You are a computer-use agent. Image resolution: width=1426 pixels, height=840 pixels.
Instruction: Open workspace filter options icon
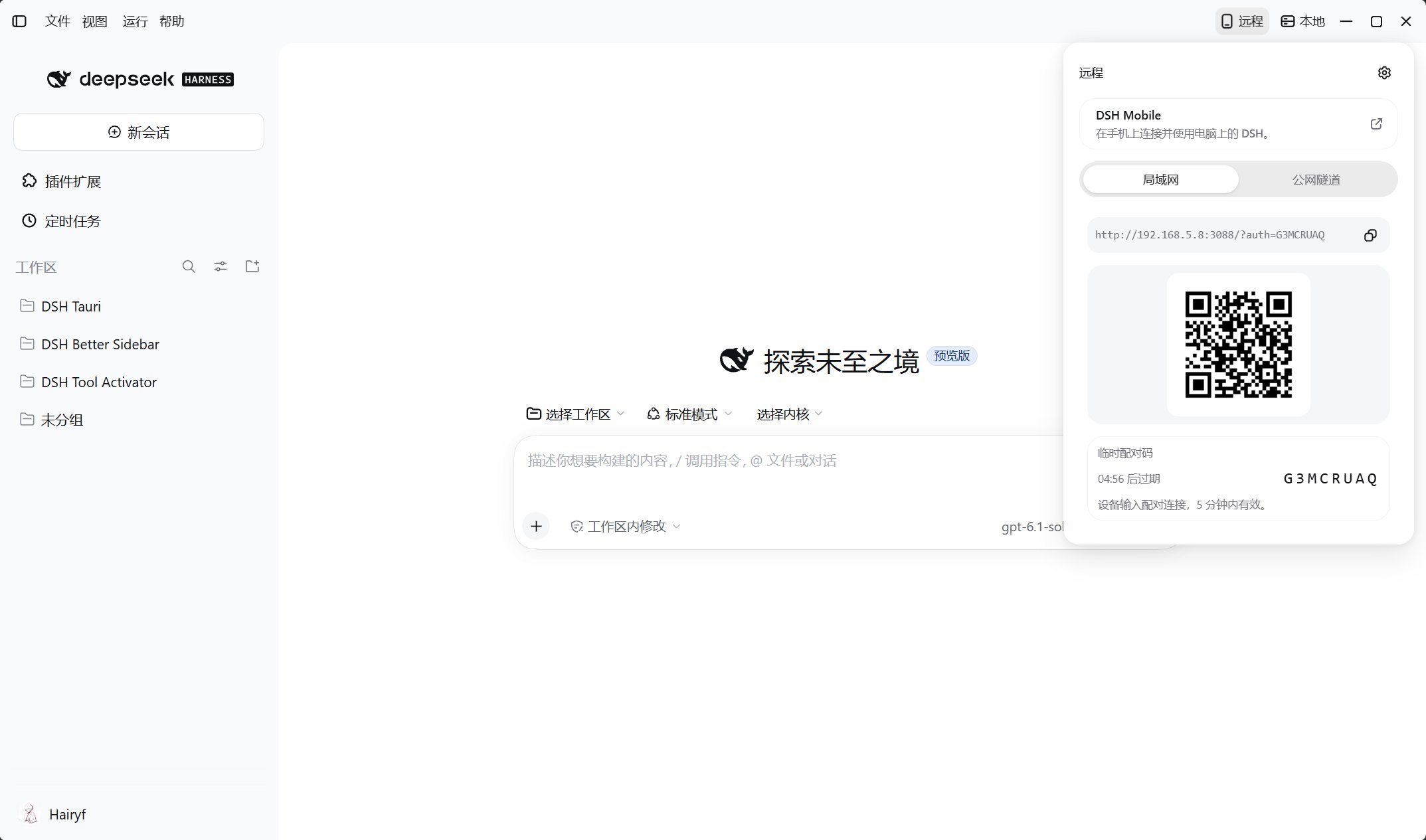click(x=221, y=266)
